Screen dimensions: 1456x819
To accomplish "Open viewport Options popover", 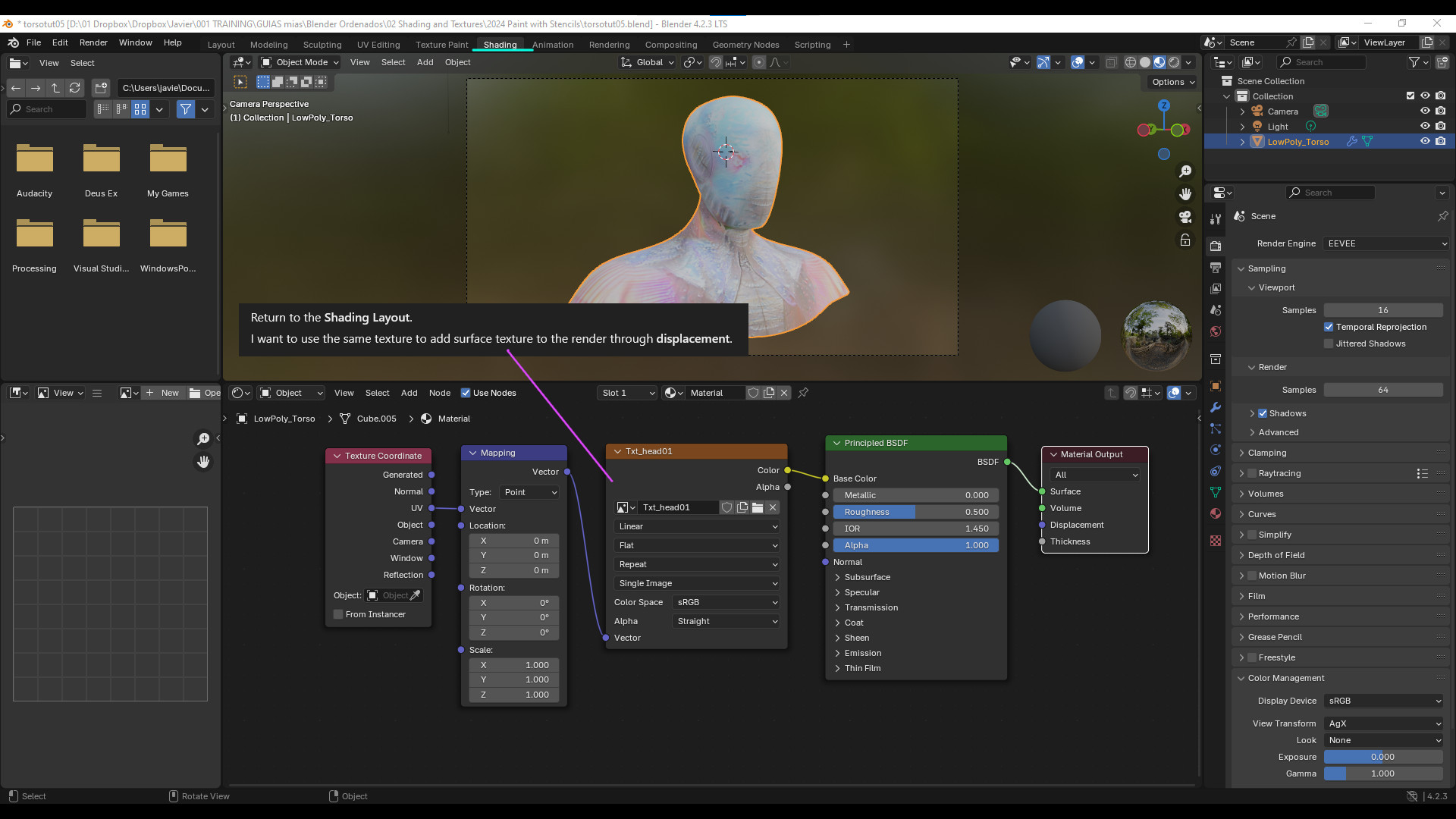I will coord(1173,82).
